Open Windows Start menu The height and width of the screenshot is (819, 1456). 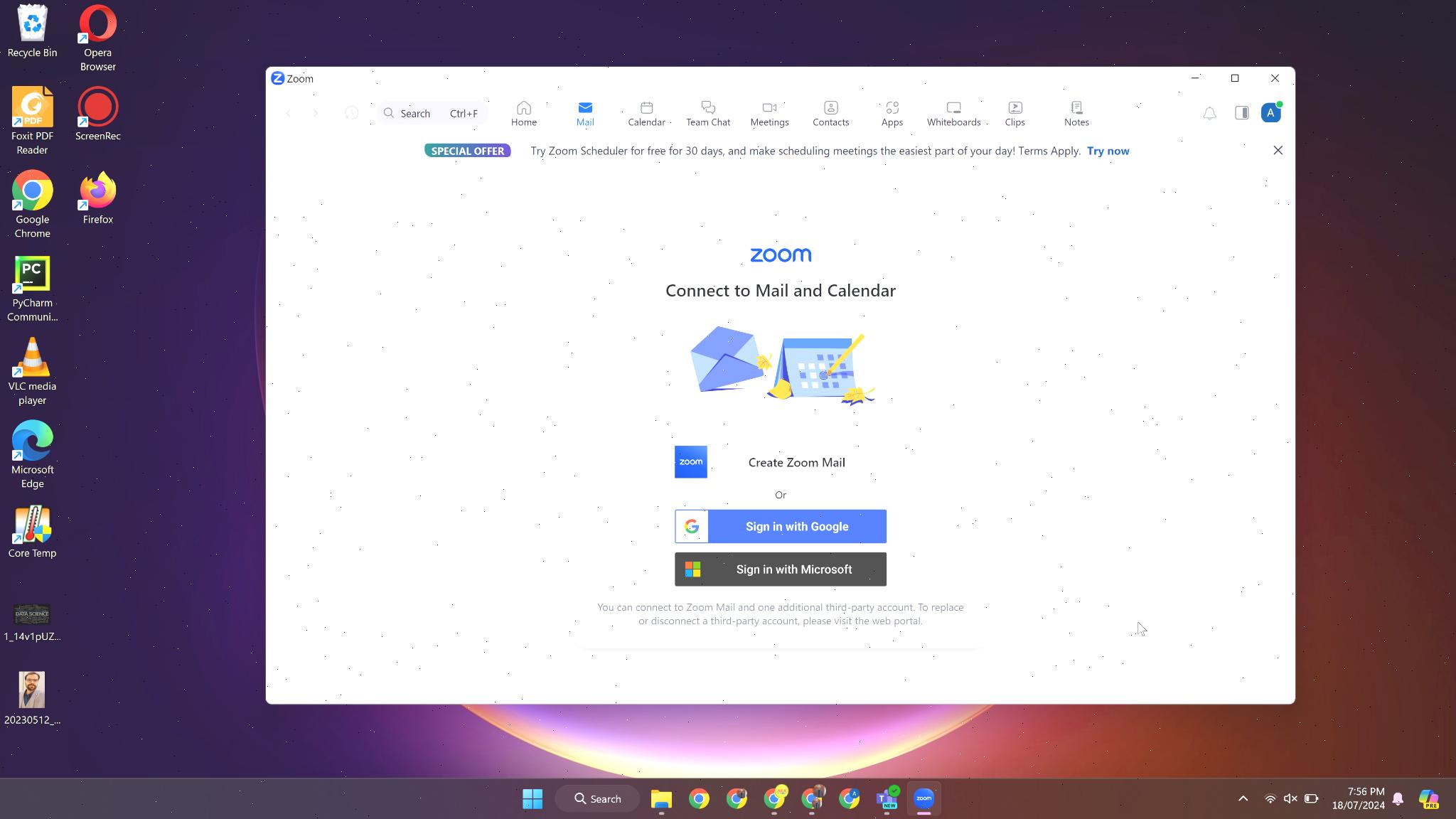(532, 798)
